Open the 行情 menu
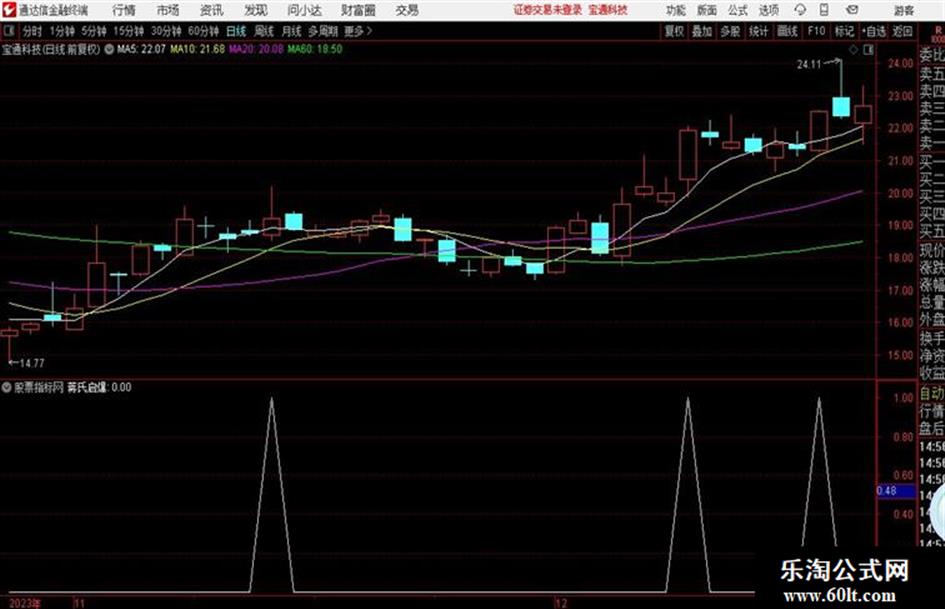 [124, 10]
